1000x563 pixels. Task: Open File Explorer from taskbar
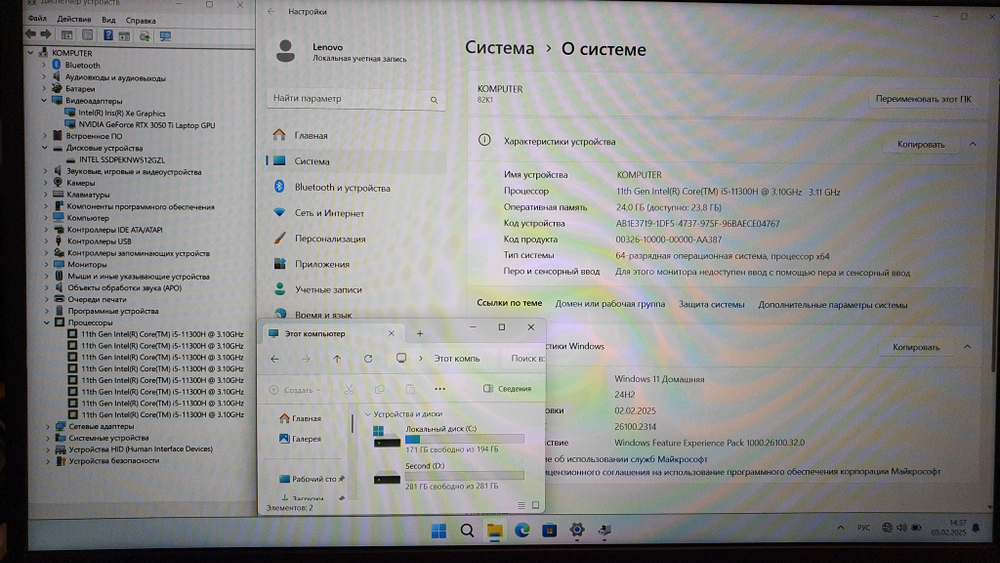495,530
